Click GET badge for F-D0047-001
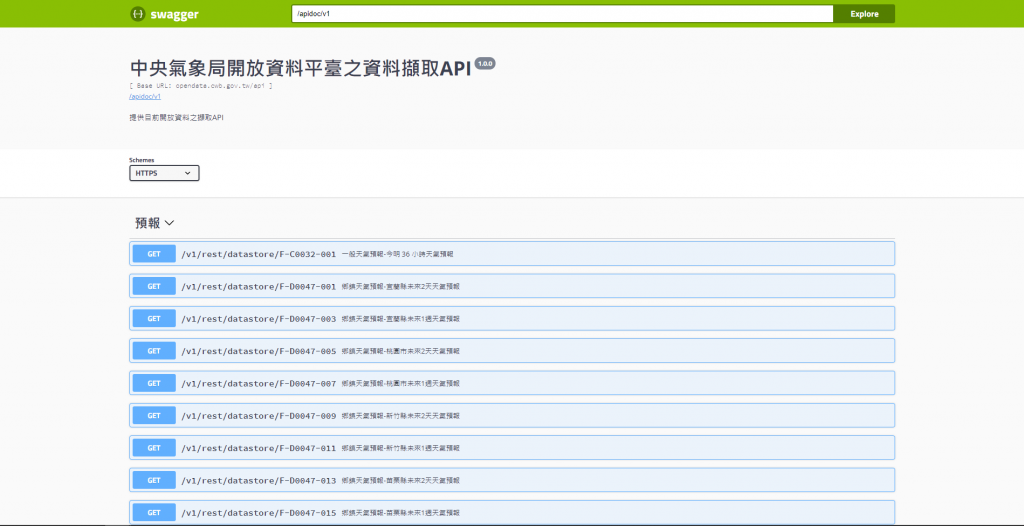Screen dimensions: 1024x526 [x=154, y=286]
